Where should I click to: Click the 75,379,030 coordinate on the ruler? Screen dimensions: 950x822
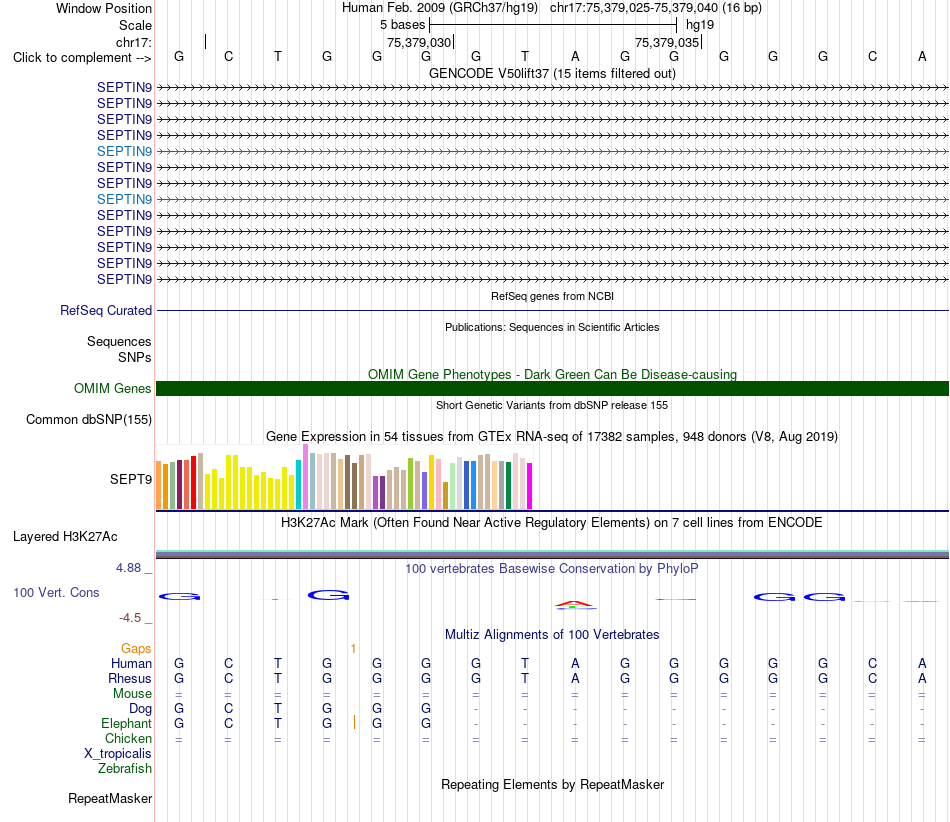[419, 42]
